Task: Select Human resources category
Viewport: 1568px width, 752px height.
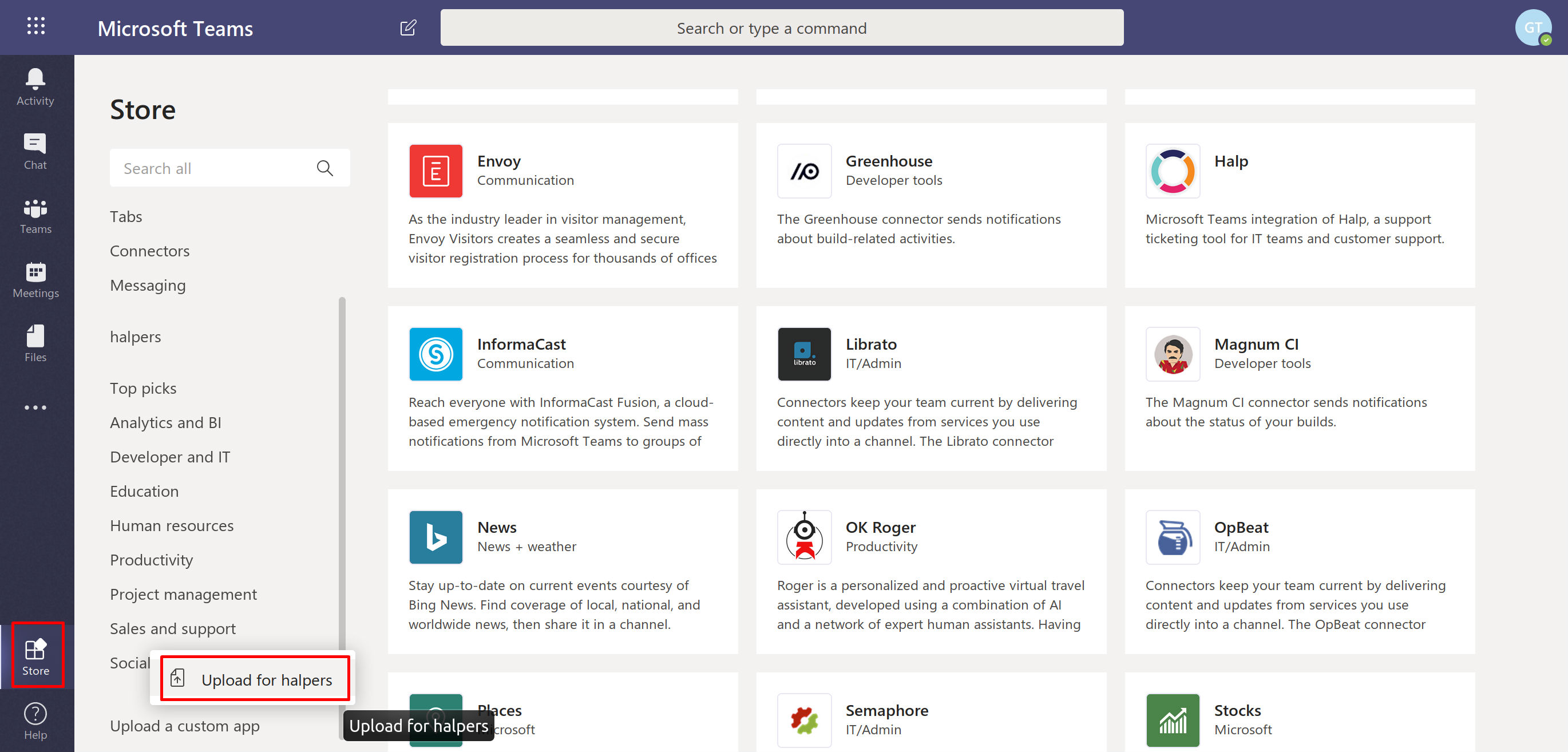Action: [x=172, y=525]
